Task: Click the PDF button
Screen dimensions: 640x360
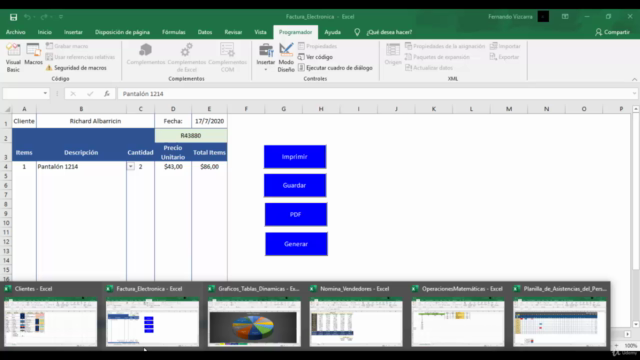Action: click(x=296, y=214)
